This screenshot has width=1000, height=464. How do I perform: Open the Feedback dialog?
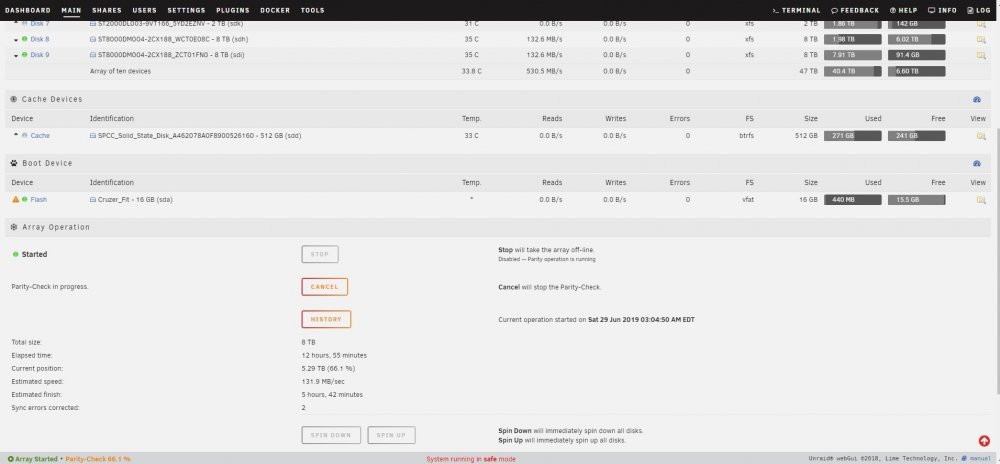pyautogui.click(x=855, y=10)
